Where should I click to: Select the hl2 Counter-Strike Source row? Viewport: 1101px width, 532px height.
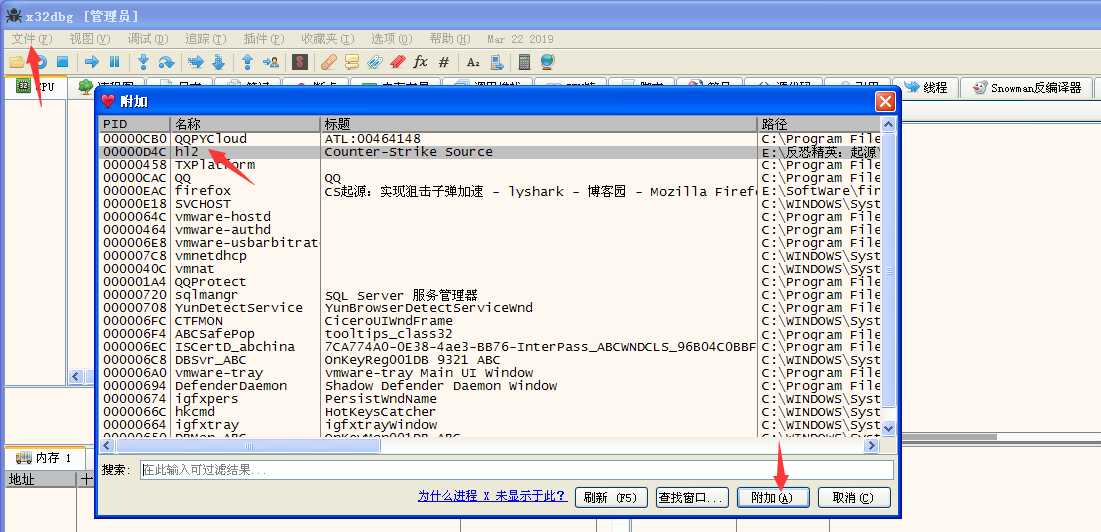[489, 152]
